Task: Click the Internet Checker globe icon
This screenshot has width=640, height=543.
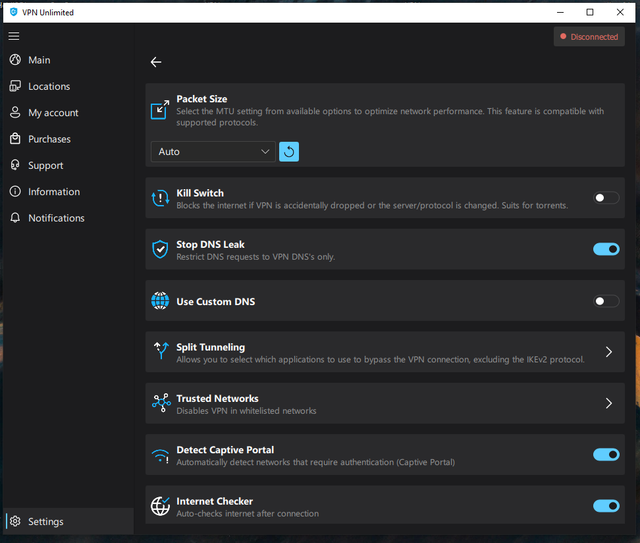Action: 160,506
